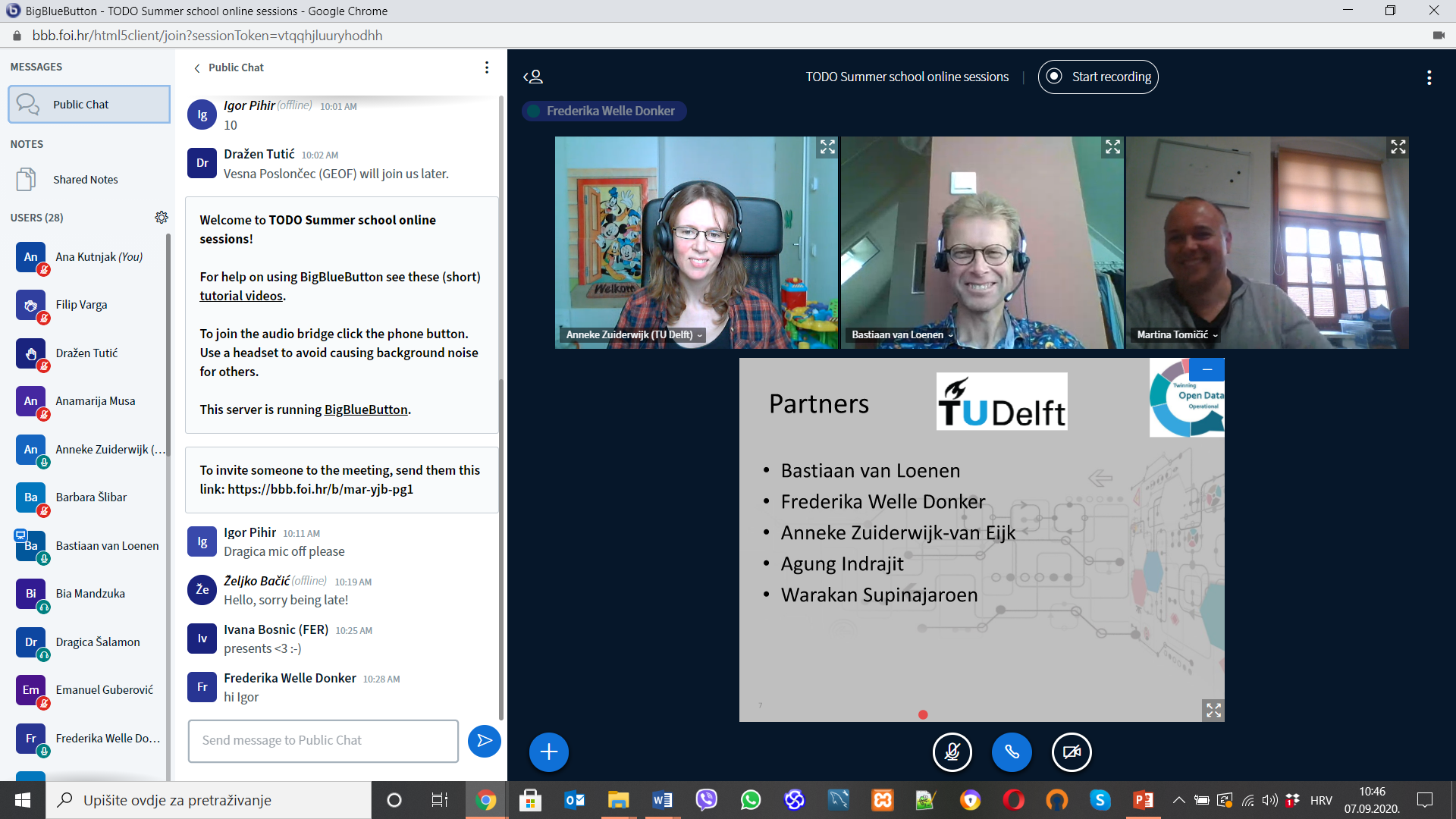
Task: Select Public Chat in the Messages panel
Action: 89,105
